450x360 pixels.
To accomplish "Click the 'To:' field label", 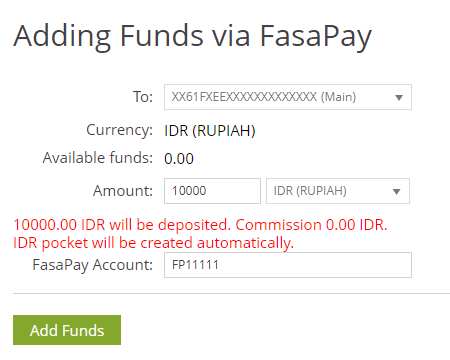I will click(143, 97).
